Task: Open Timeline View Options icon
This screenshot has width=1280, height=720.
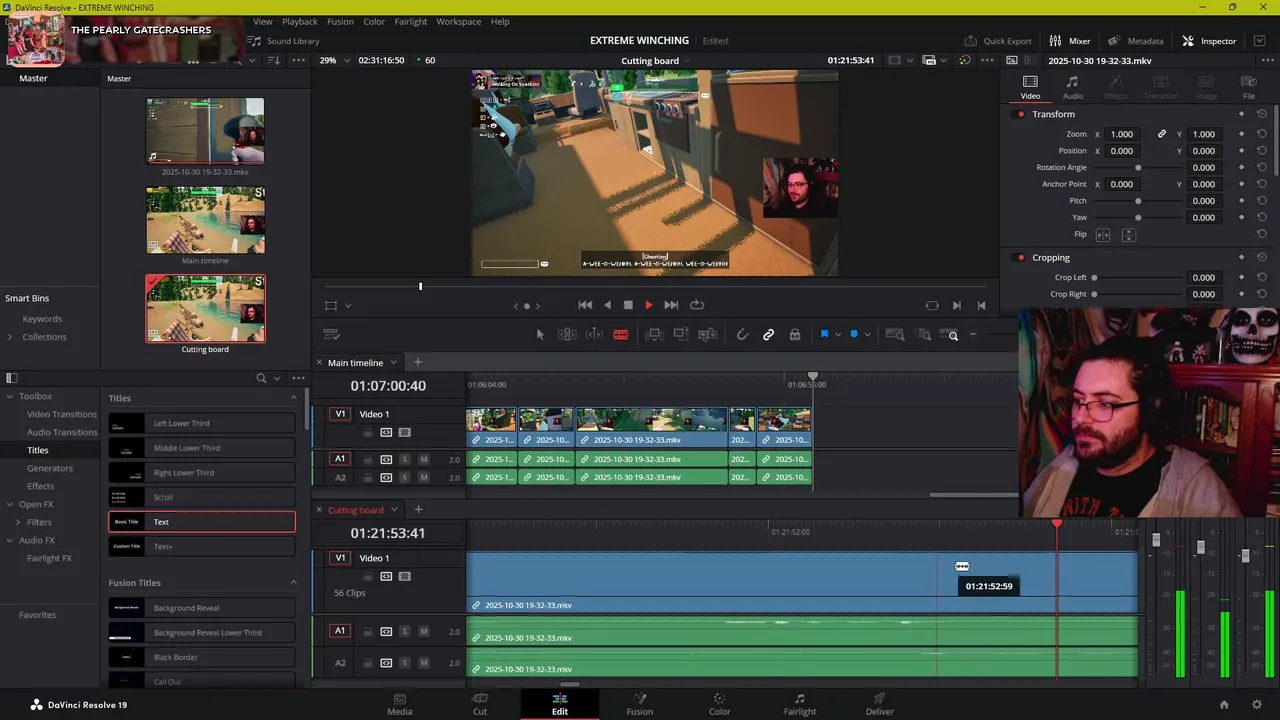Action: click(332, 335)
